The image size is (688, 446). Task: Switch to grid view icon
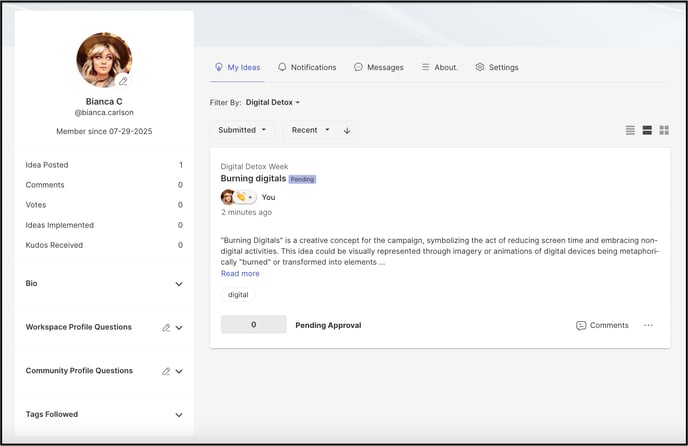point(664,130)
